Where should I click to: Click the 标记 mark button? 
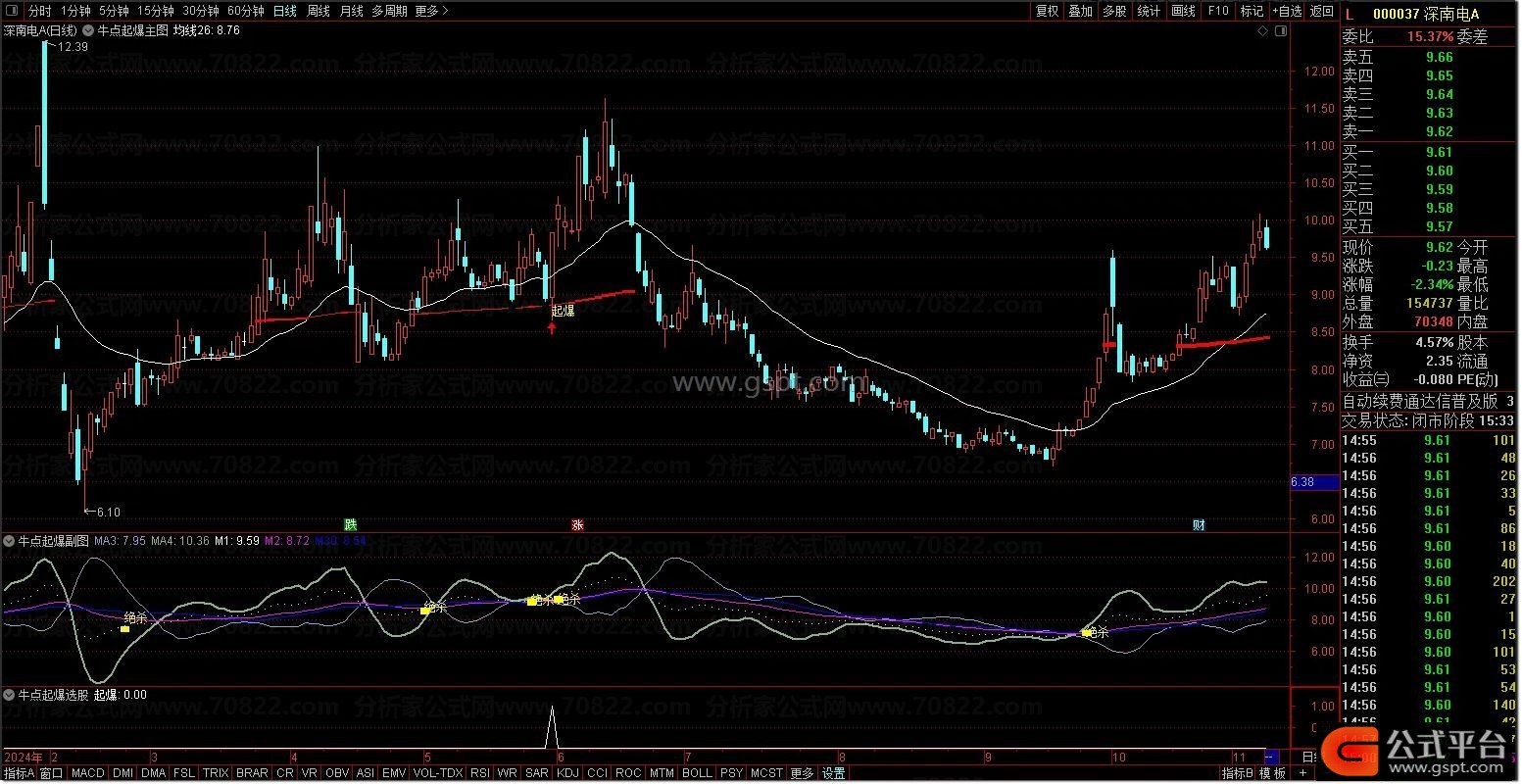click(x=1252, y=12)
